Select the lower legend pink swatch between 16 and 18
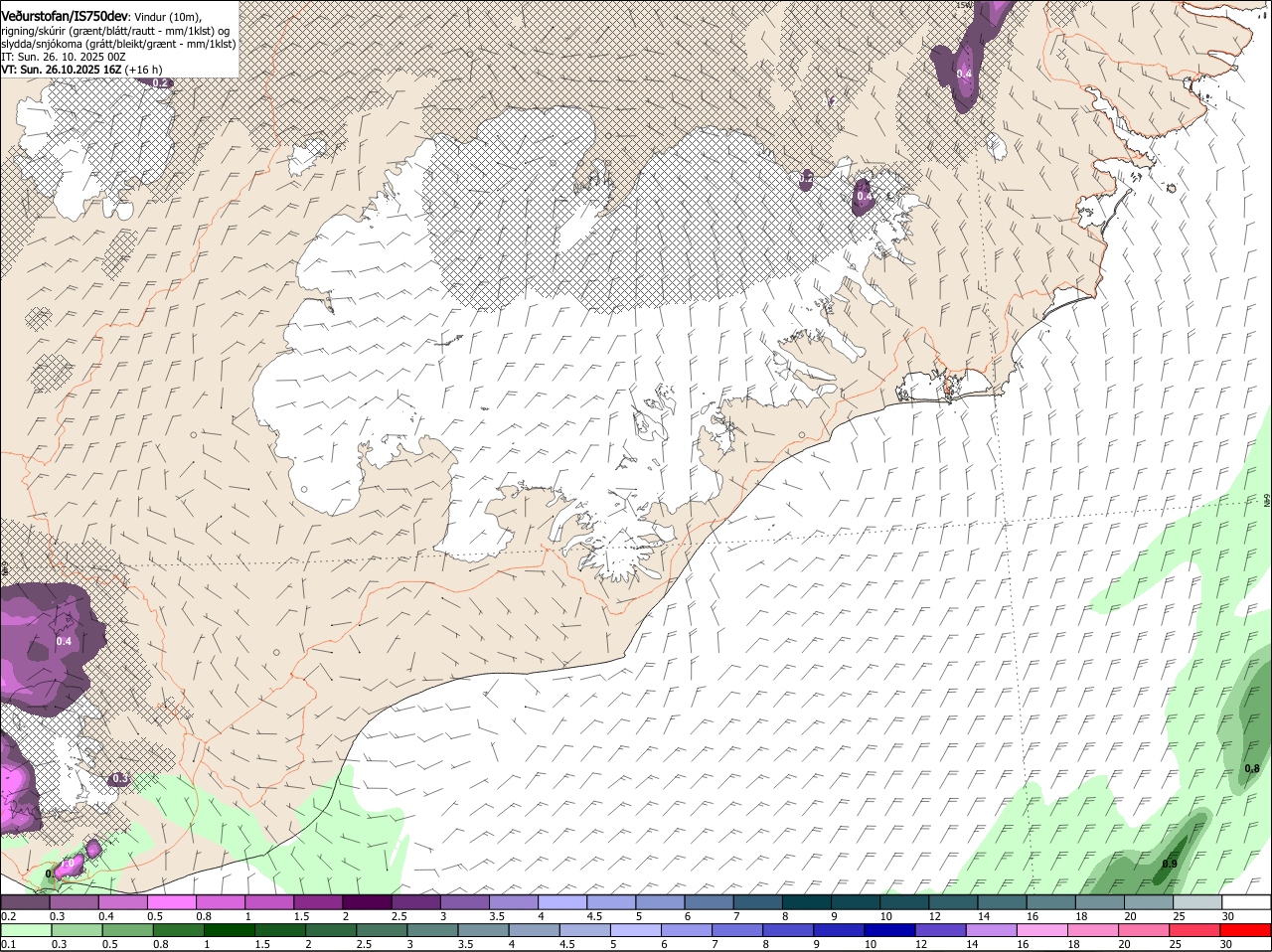The height and width of the screenshot is (952, 1272). (x=1042, y=930)
